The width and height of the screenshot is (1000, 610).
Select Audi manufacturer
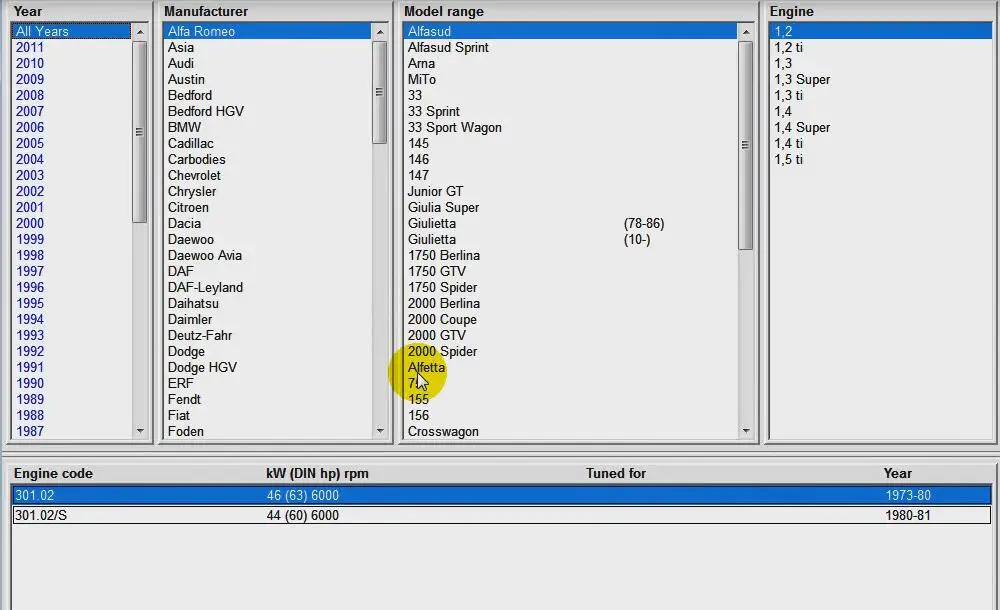coord(180,63)
